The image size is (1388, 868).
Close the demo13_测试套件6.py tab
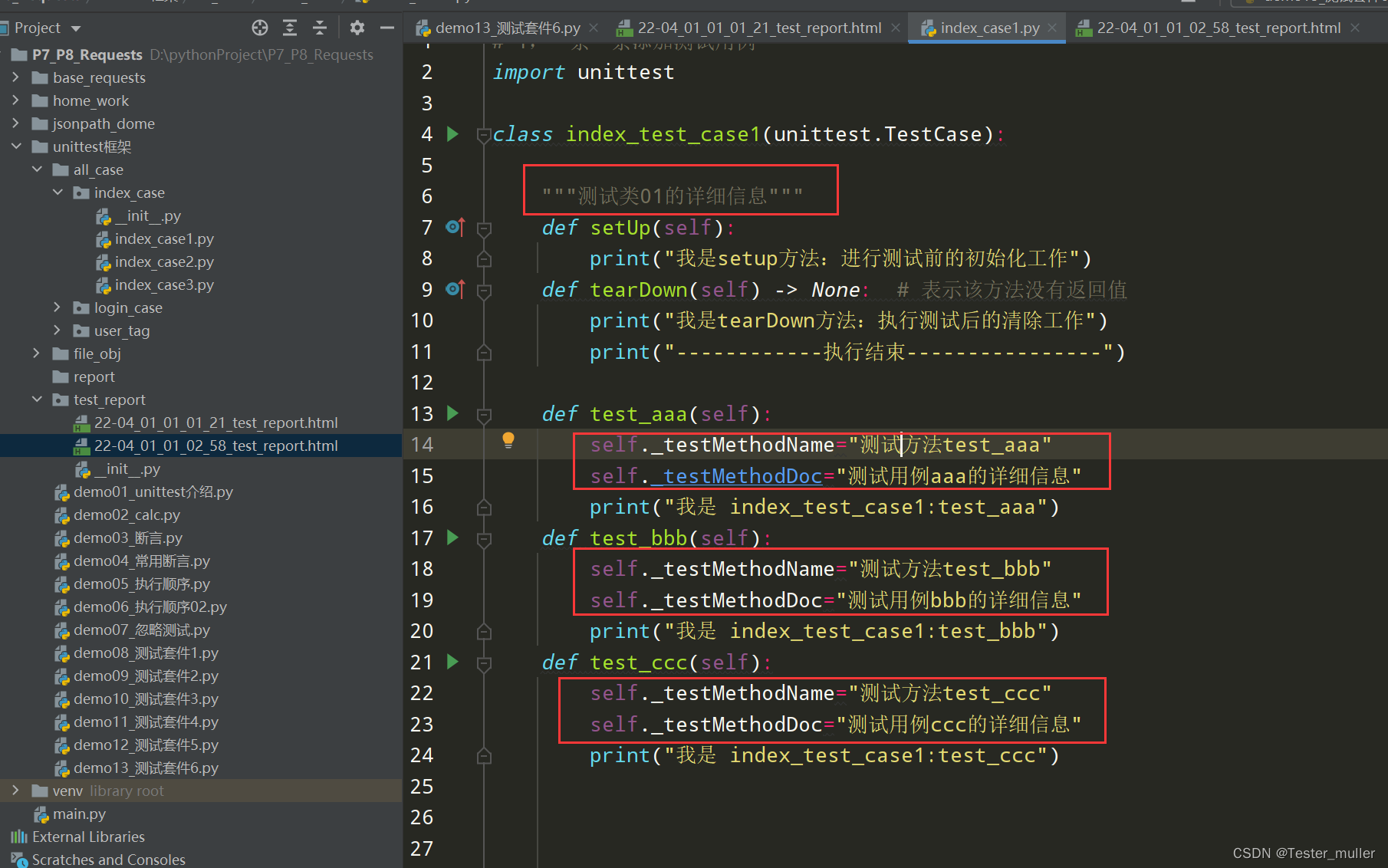click(594, 28)
